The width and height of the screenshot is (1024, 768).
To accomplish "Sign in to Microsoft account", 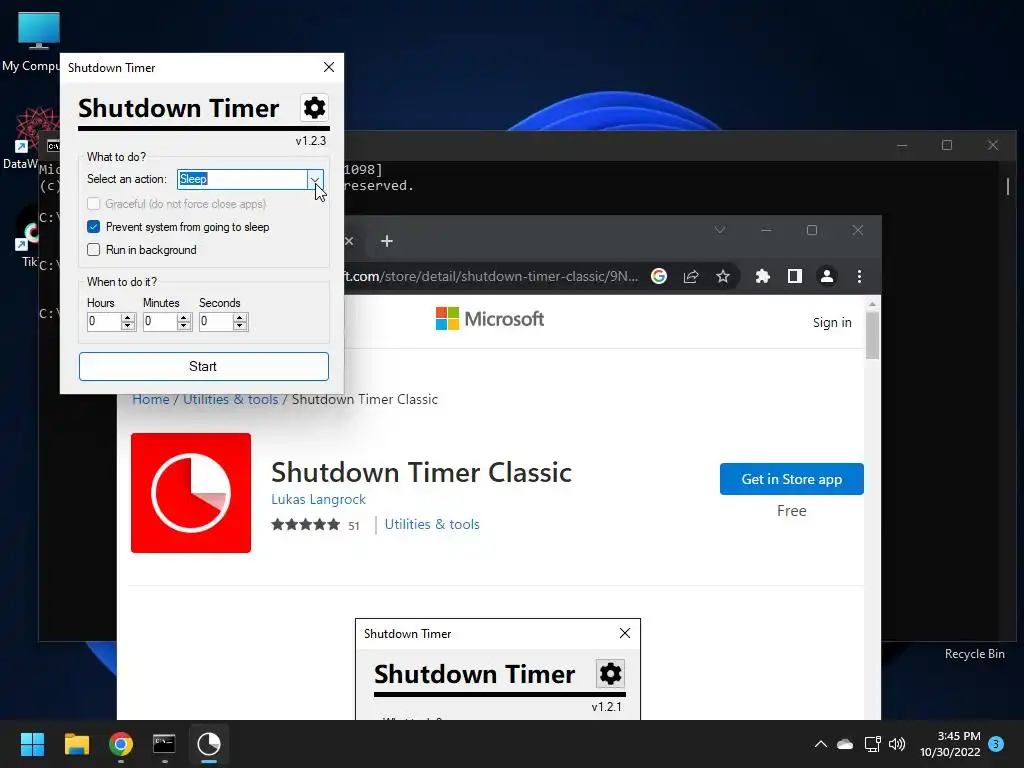I will point(832,322).
